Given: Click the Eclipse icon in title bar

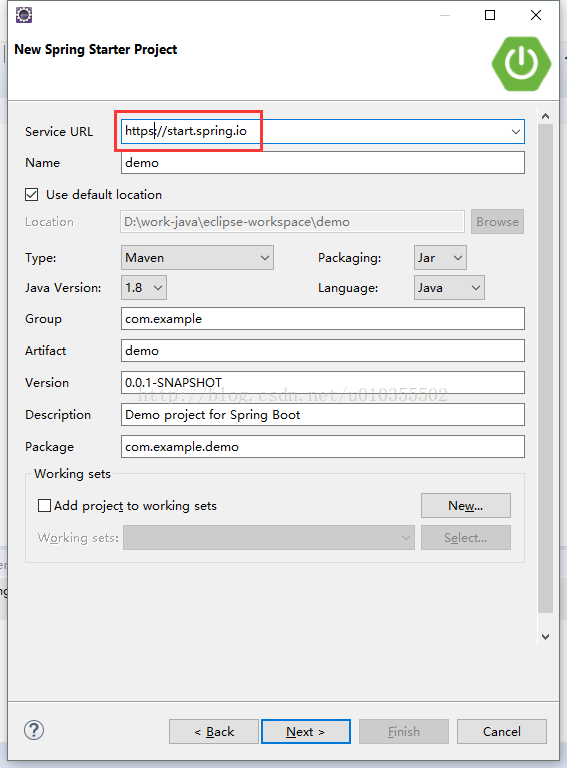Looking at the screenshot, I should coord(24,15).
